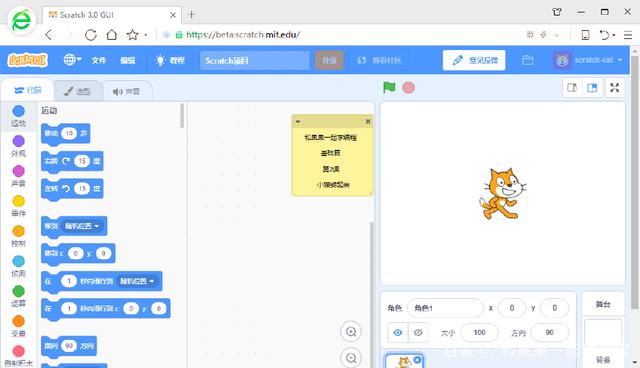Open the scratch-cat account dropdown
This screenshot has width=640, height=368.
click(588, 60)
